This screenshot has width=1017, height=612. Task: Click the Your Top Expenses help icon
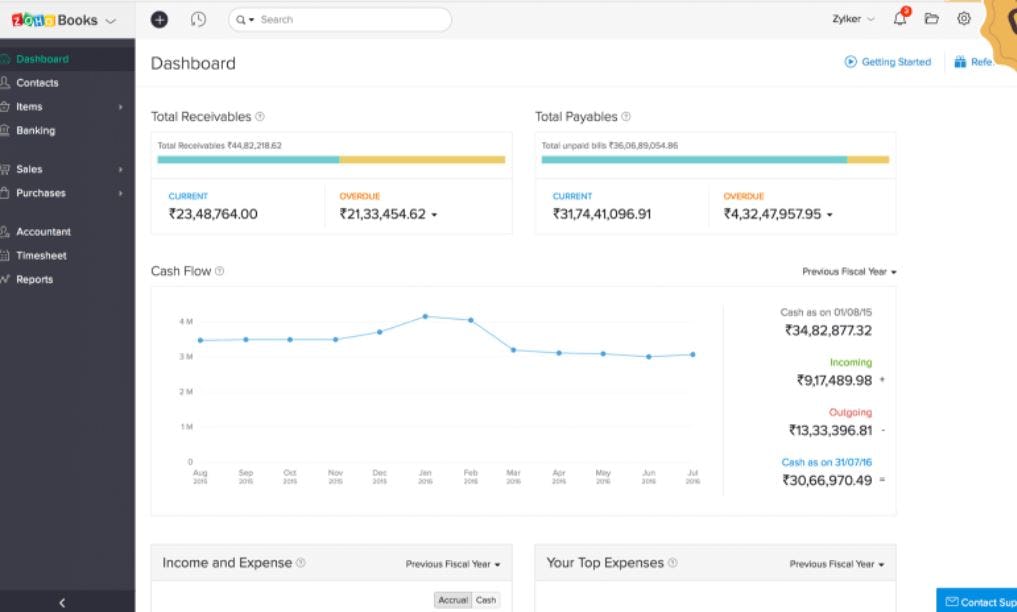pos(672,563)
